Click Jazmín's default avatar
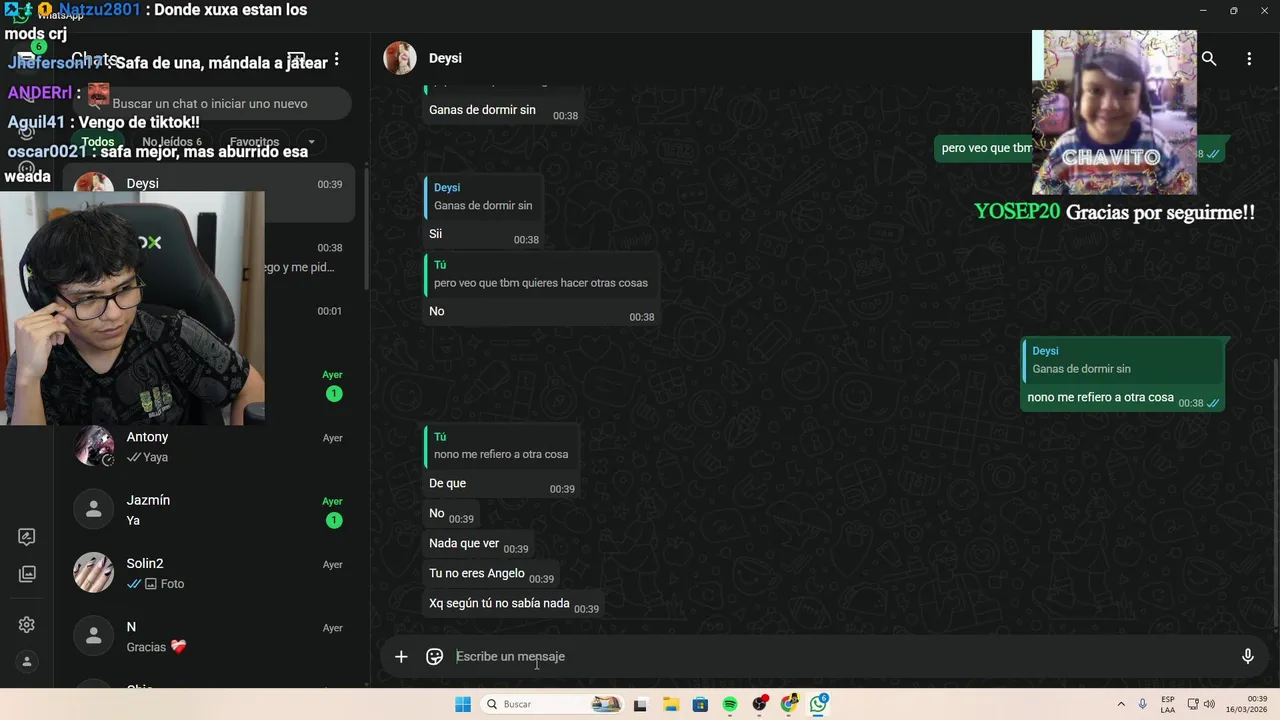The image size is (1280, 720). point(94,510)
